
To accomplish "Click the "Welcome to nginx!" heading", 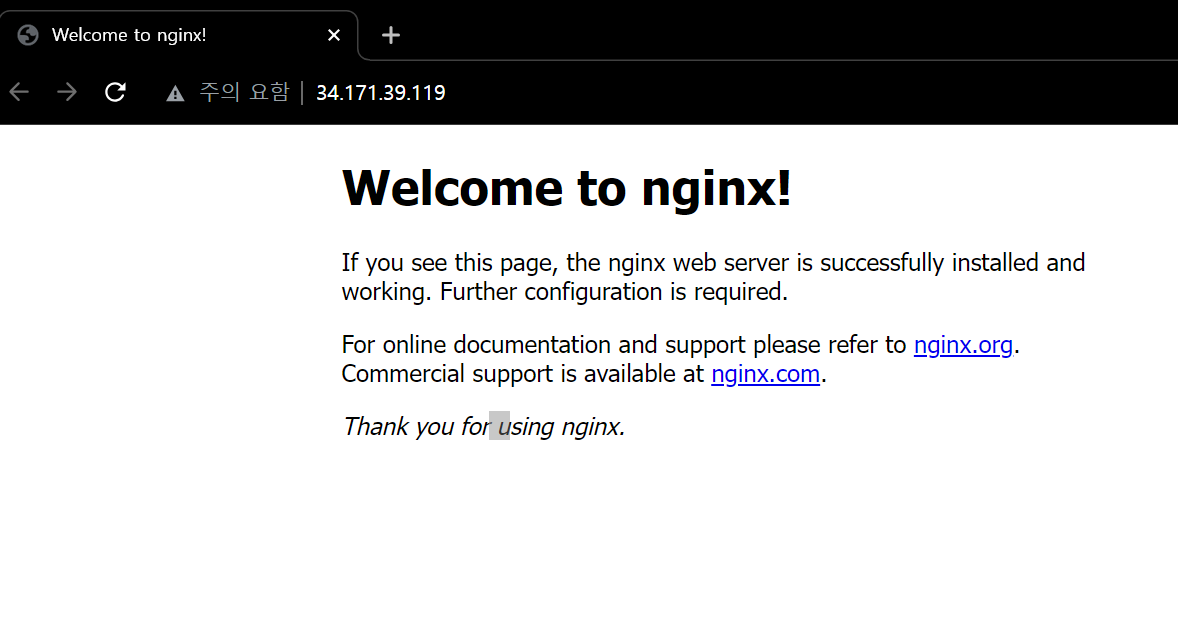I will [566, 188].
